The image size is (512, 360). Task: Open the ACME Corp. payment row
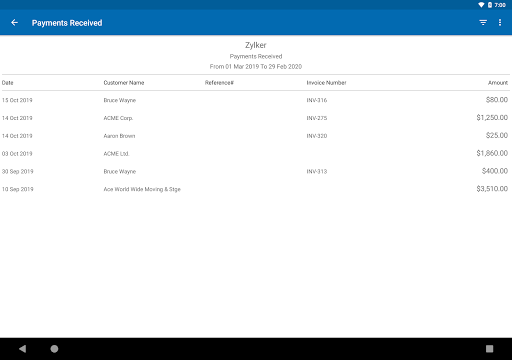pyautogui.click(x=256, y=118)
